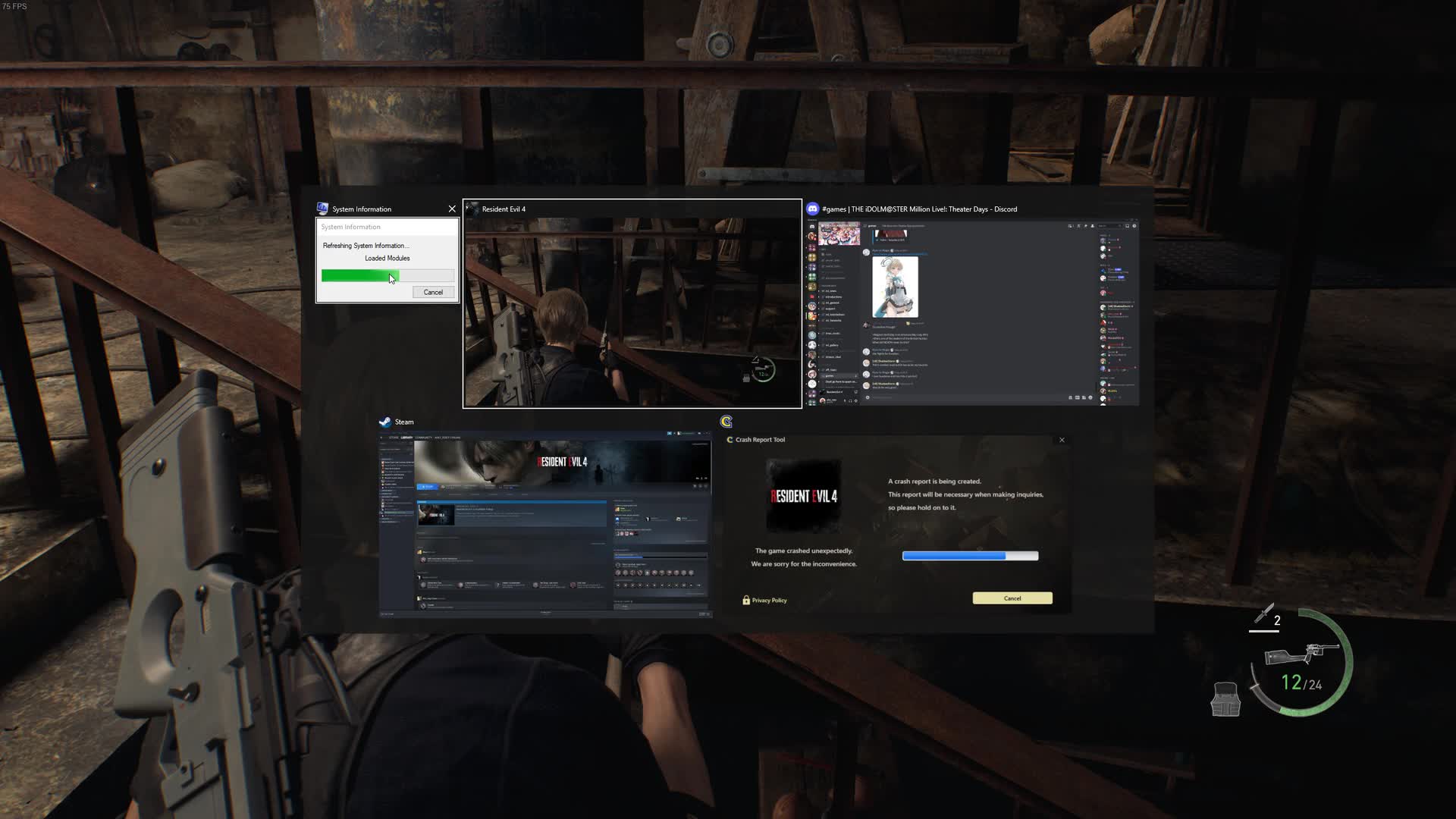Image resolution: width=1456 pixels, height=819 pixels.
Task: Click the 12/24 ammo counter
Action: coord(1301,683)
